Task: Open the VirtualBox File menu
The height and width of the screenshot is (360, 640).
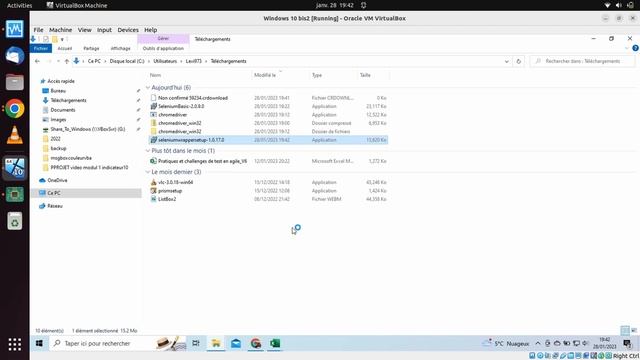Action: pos(38,30)
